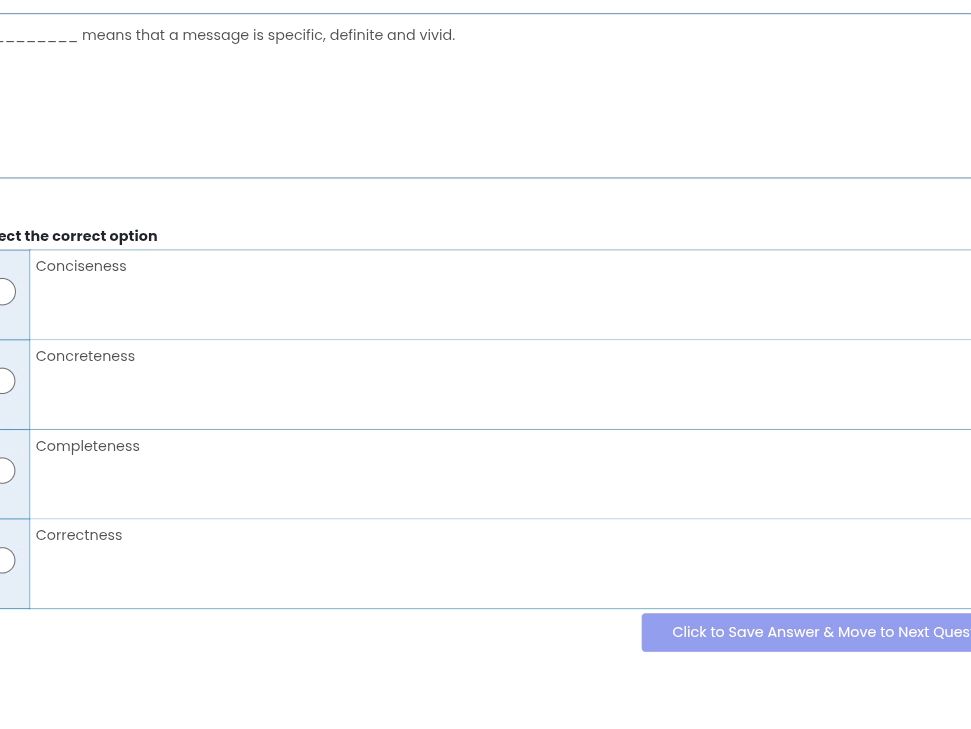The image size is (971, 729).
Task: Click the blank underline in the question
Action: tap(38, 37)
